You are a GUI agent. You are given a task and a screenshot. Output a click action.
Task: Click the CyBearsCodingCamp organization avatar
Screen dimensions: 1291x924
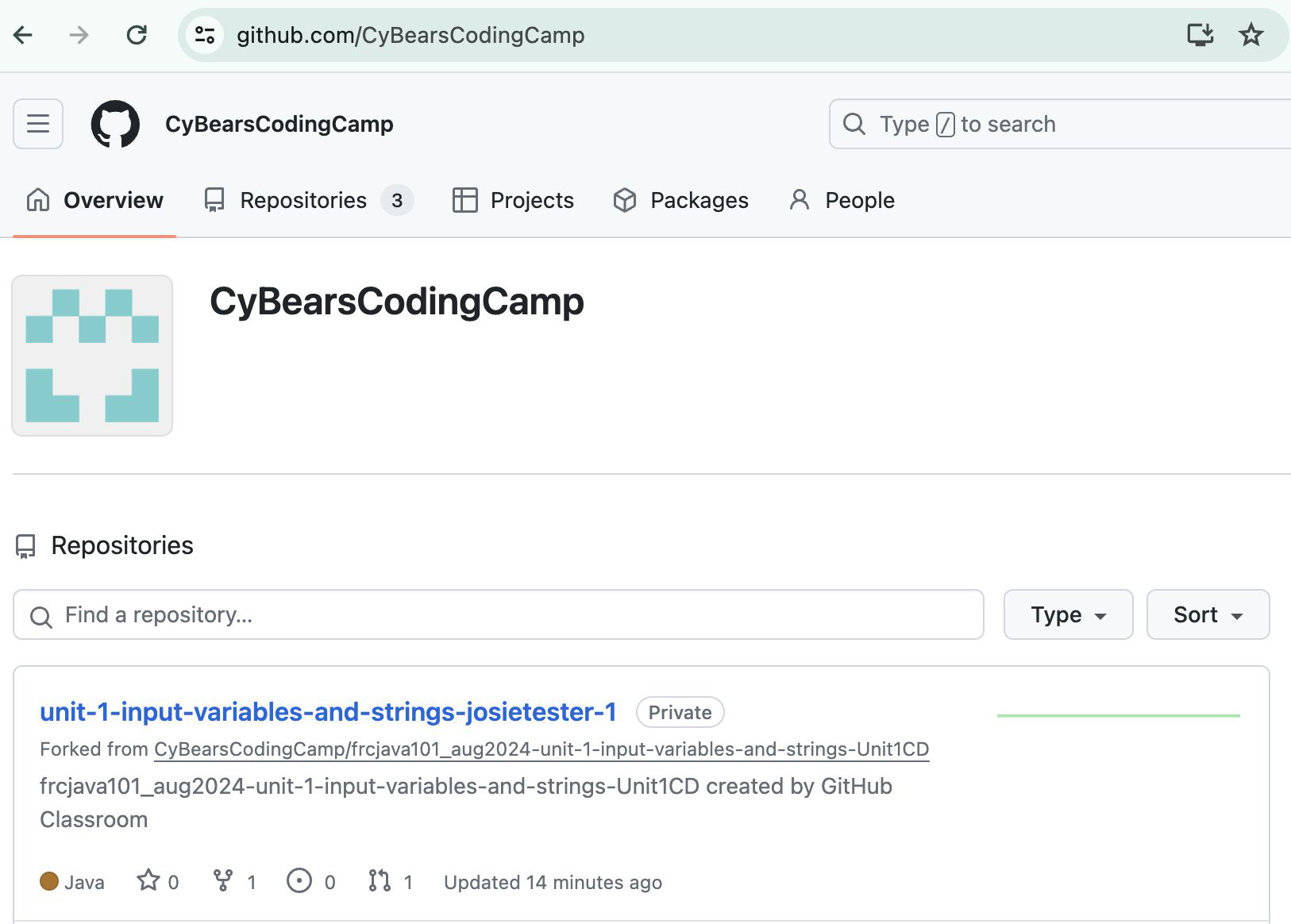(92, 356)
